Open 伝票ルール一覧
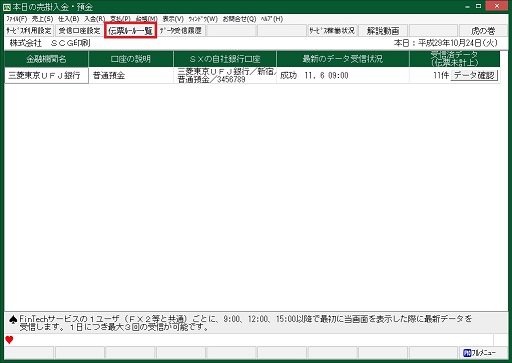Image resolution: width=512 pixels, height=363 pixels. [130, 31]
